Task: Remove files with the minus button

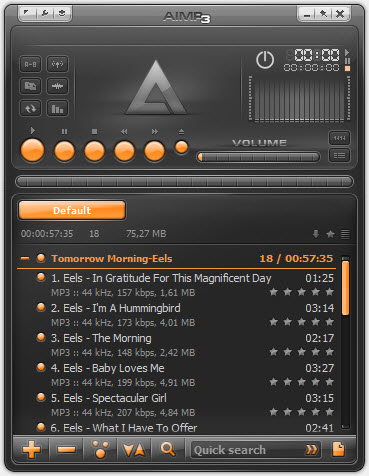Action: (66, 450)
